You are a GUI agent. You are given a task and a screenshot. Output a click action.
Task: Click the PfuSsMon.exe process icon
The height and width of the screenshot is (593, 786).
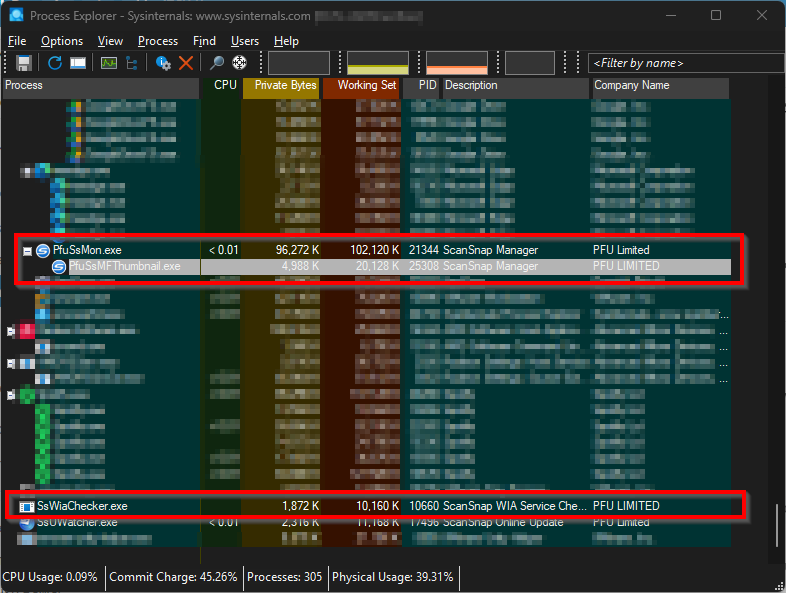click(43, 250)
